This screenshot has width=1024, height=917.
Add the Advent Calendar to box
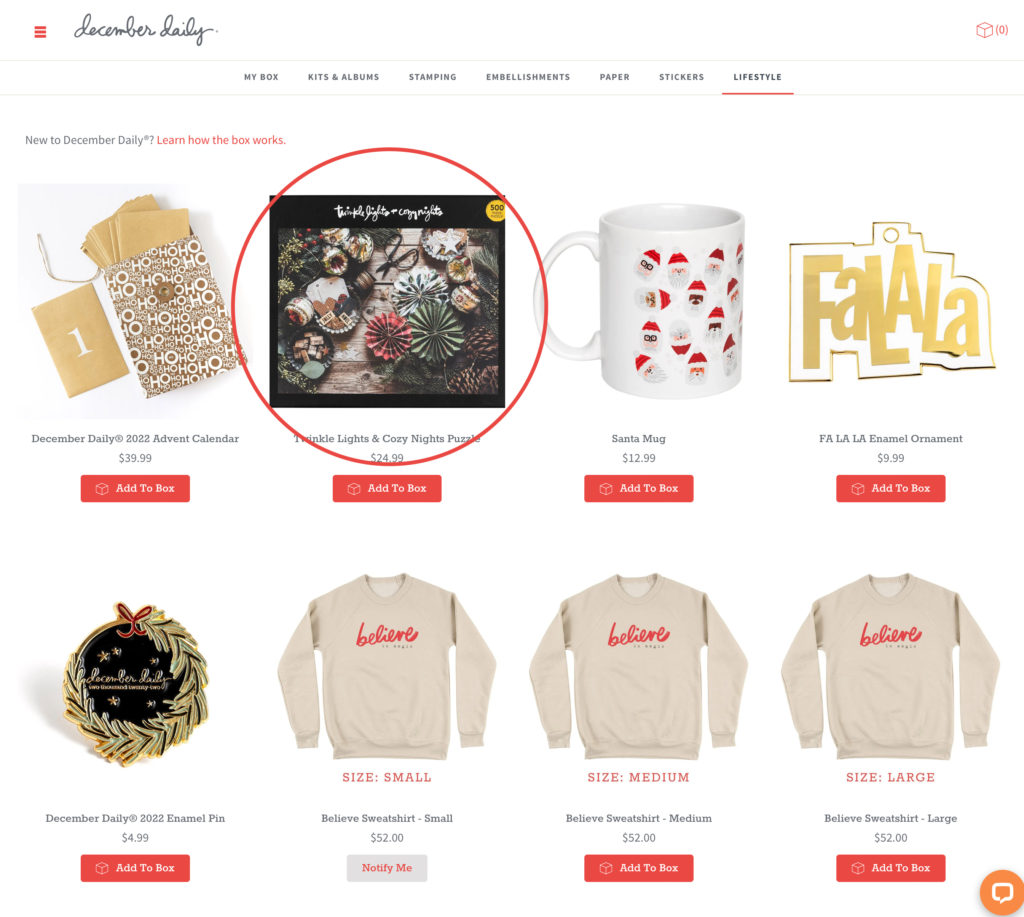135,489
